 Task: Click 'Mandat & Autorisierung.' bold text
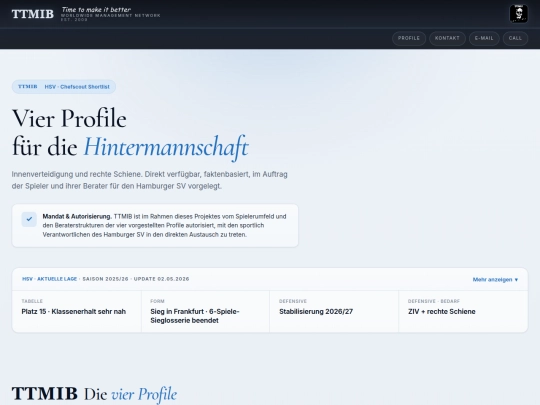pyautogui.click(x=77, y=217)
